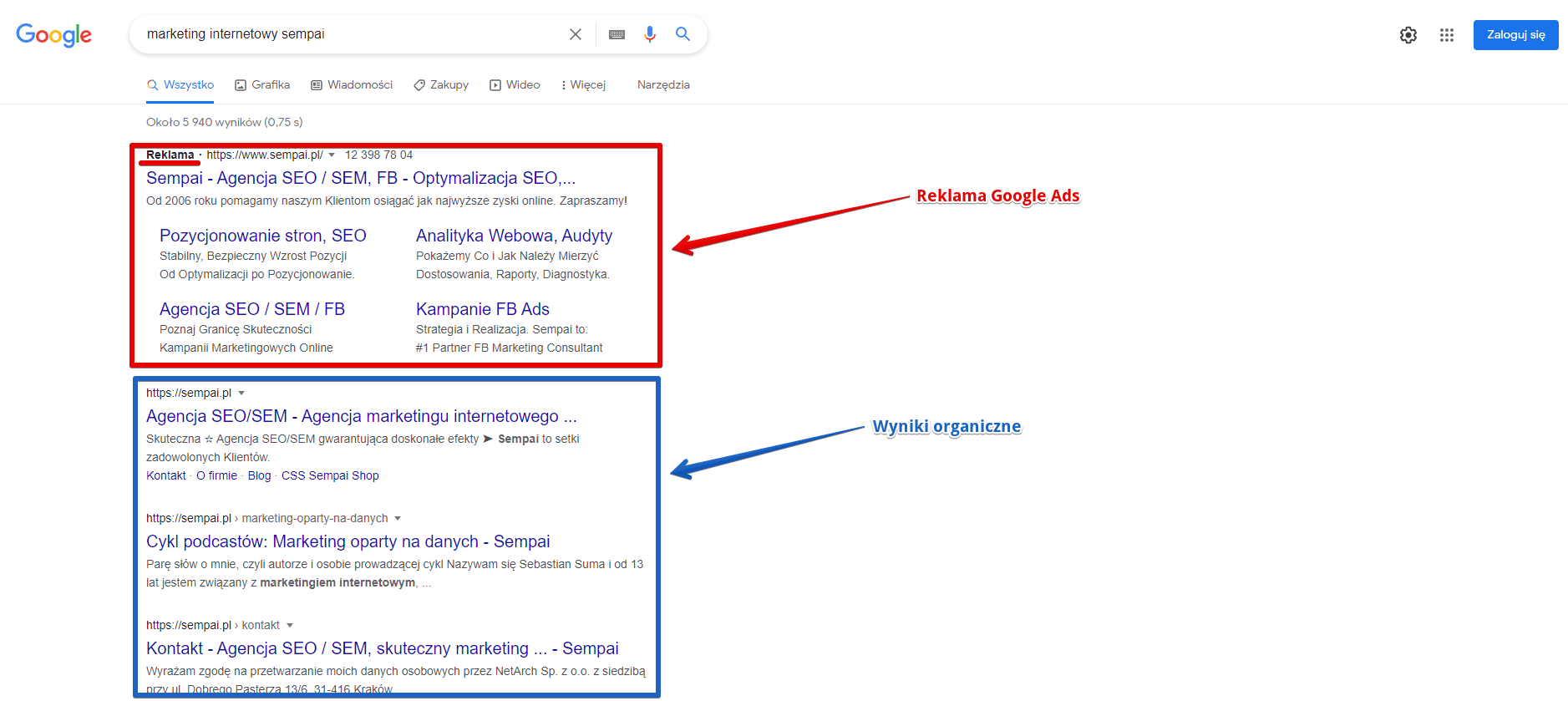Click the ad description starting Od 2006 roku
1568x701 pixels.
387,201
